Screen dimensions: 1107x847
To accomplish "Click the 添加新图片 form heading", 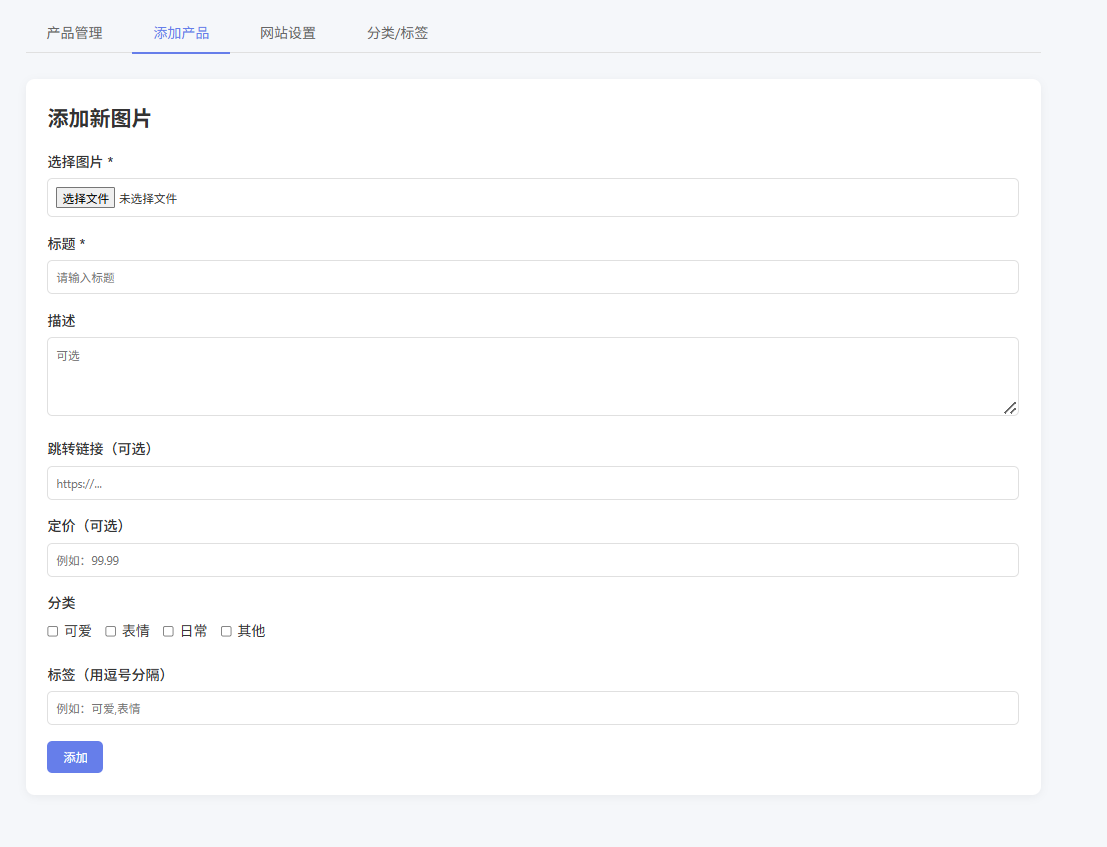I will (x=99, y=119).
